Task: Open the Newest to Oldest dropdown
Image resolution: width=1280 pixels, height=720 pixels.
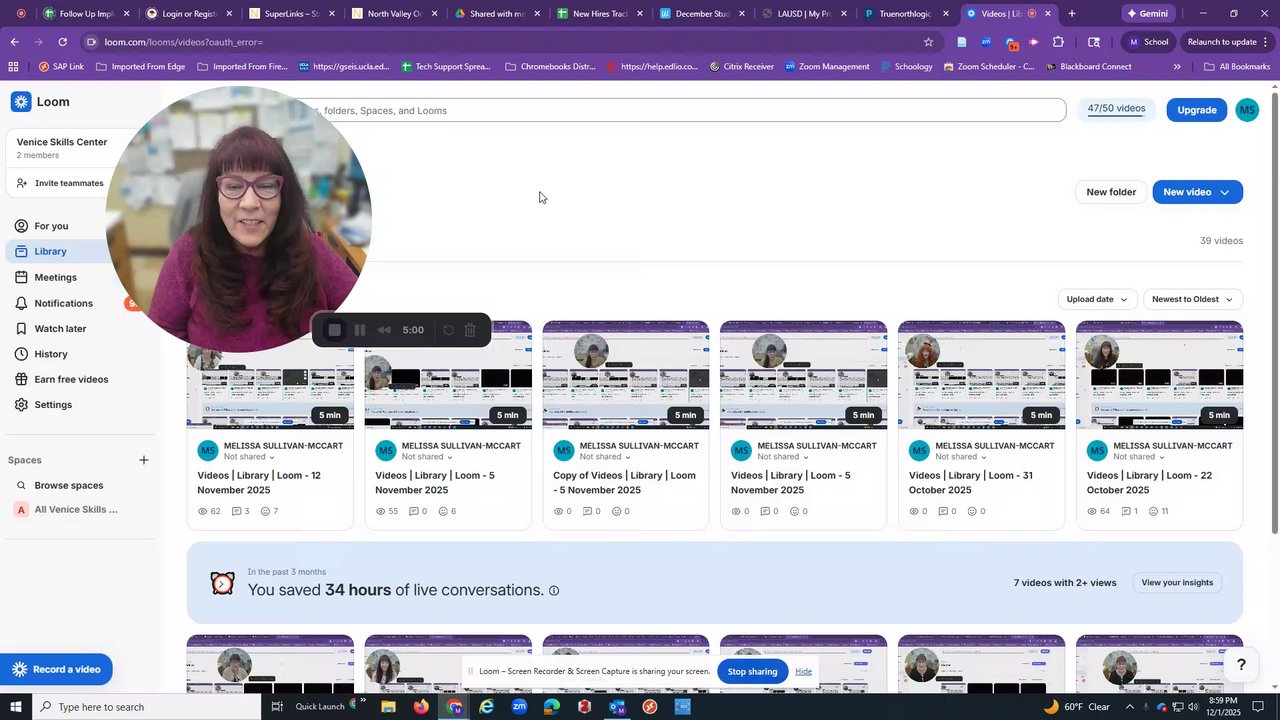Action: (1193, 299)
